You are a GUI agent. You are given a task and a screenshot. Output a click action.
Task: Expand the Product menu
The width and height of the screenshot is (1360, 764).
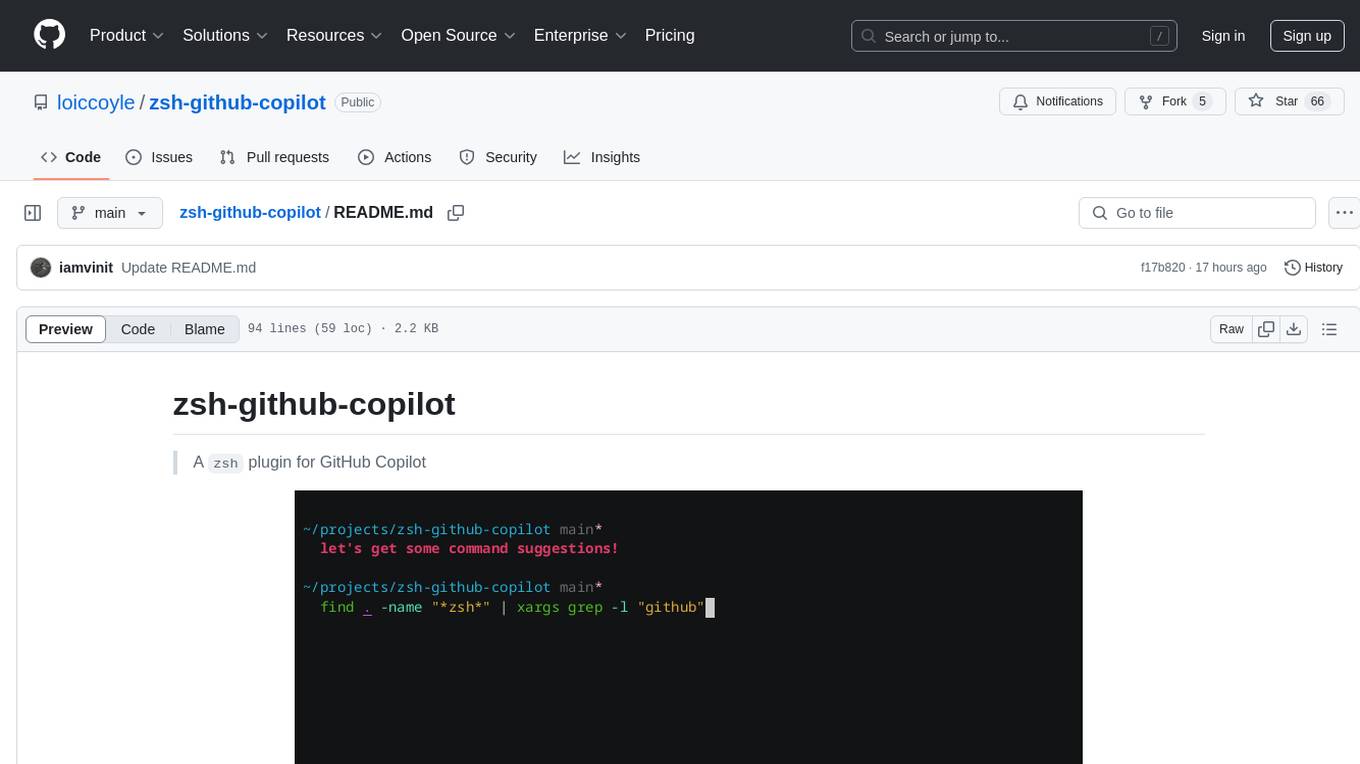coord(127,35)
